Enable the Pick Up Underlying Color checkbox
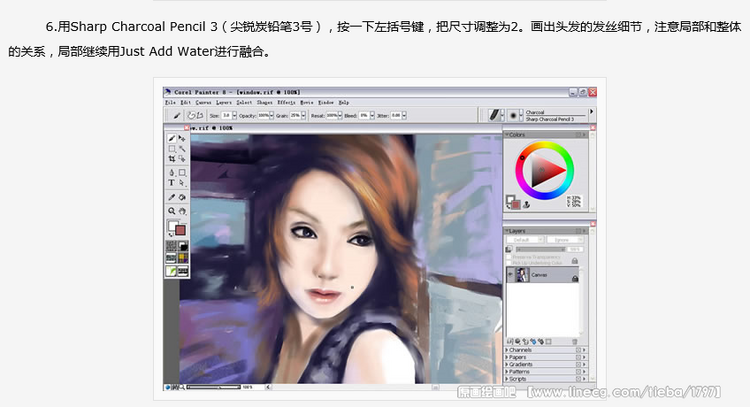750x407 pixels. (x=510, y=262)
